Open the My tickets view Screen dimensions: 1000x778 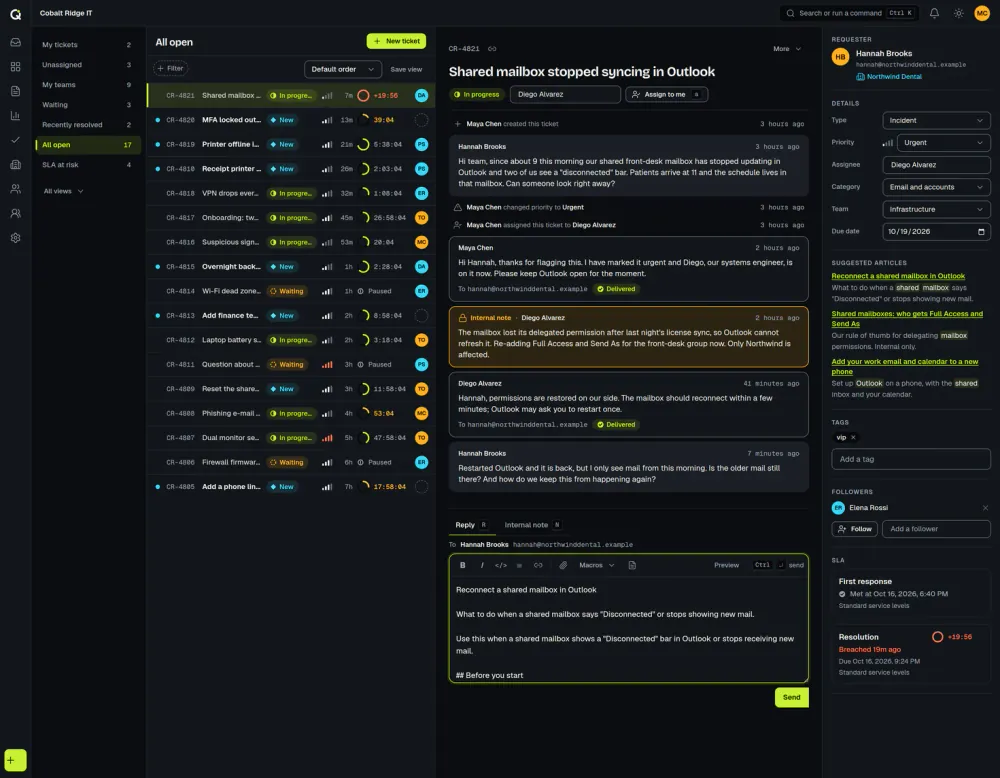(x=86, y=45)
